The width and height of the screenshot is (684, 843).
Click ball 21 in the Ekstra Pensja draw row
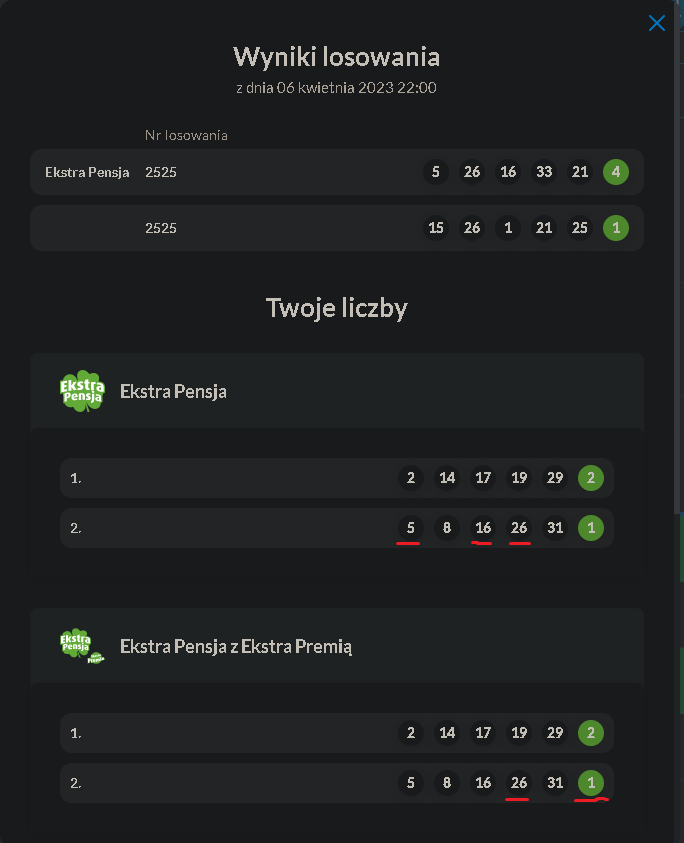point(580,172)
